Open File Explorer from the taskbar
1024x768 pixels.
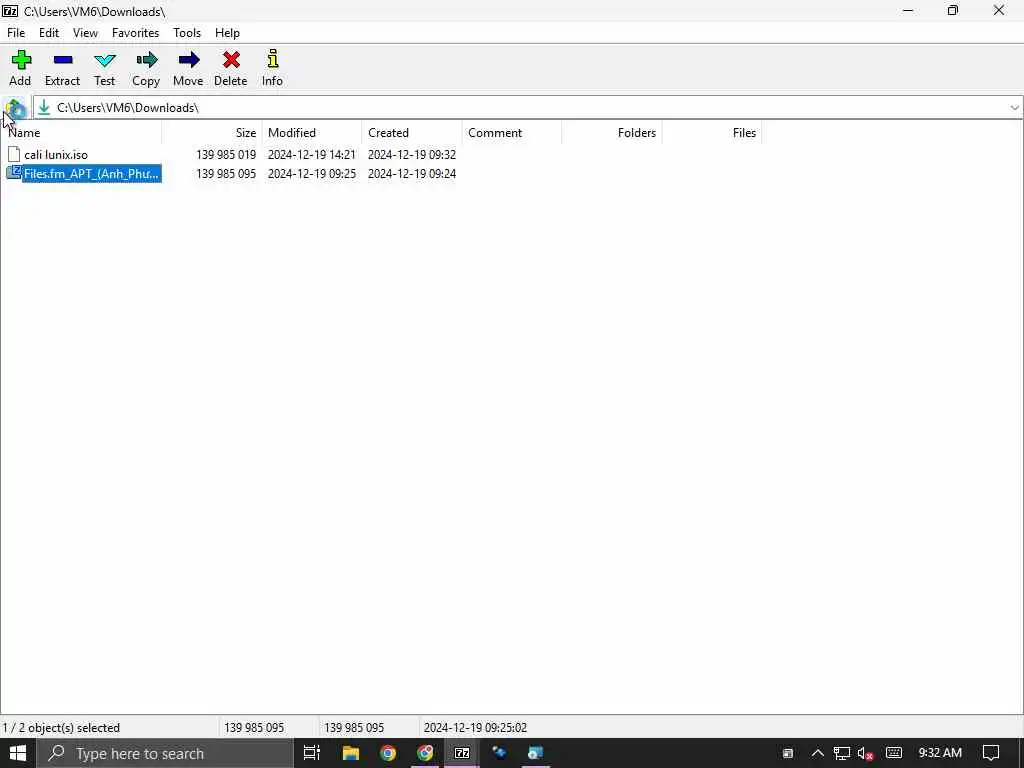(351, 754)
